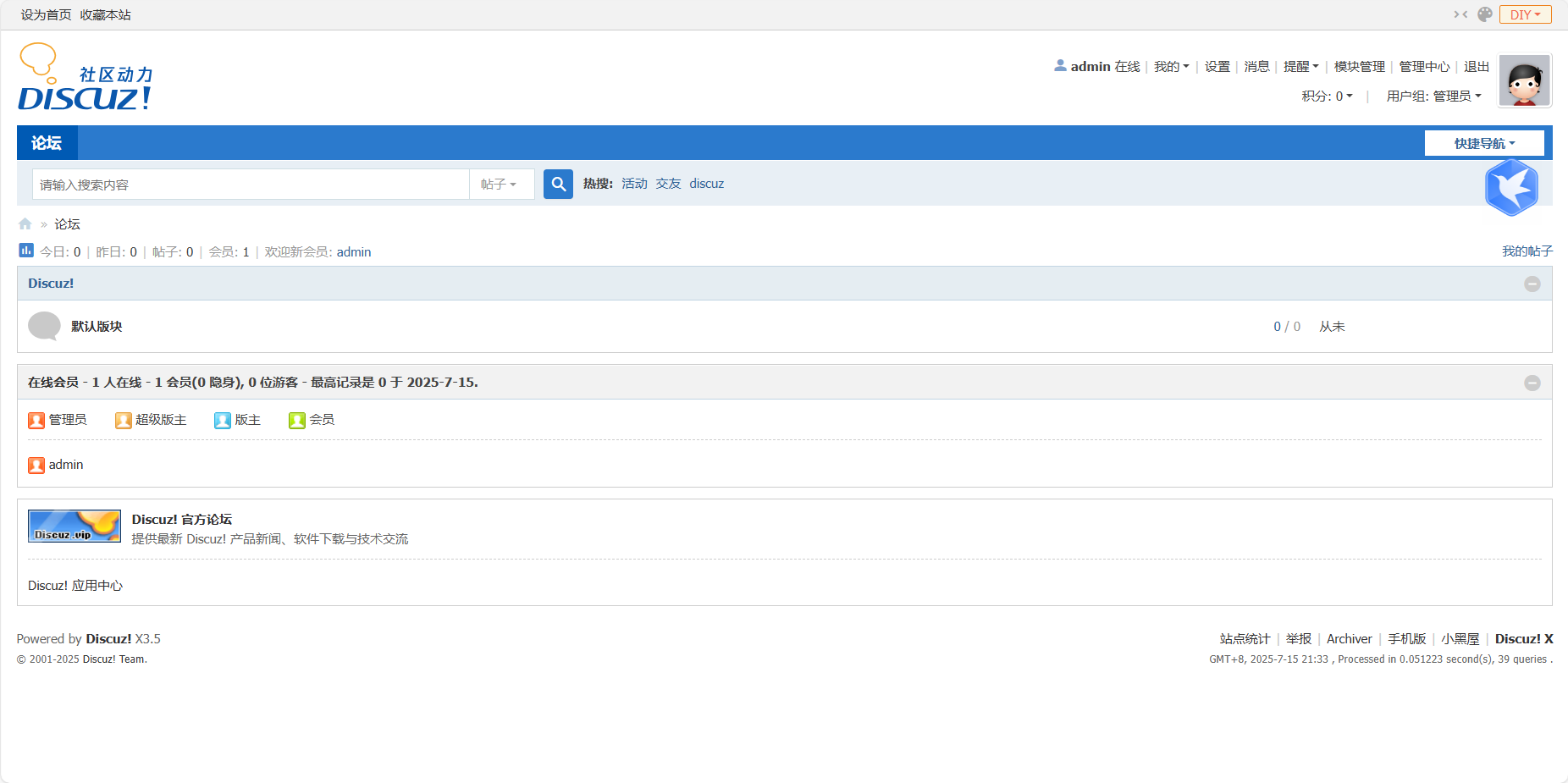
Task: Expand the 用户组: 管理员 dropdown
Action: (x=1433, y=96)
